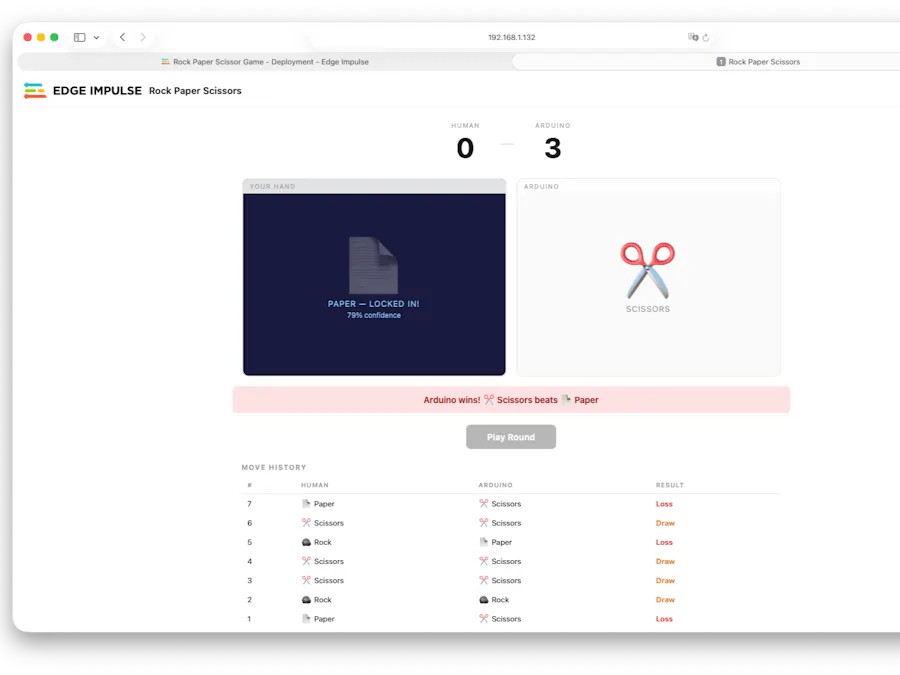Click the PAPER — LOCKED IN! label

pos(374,304)
